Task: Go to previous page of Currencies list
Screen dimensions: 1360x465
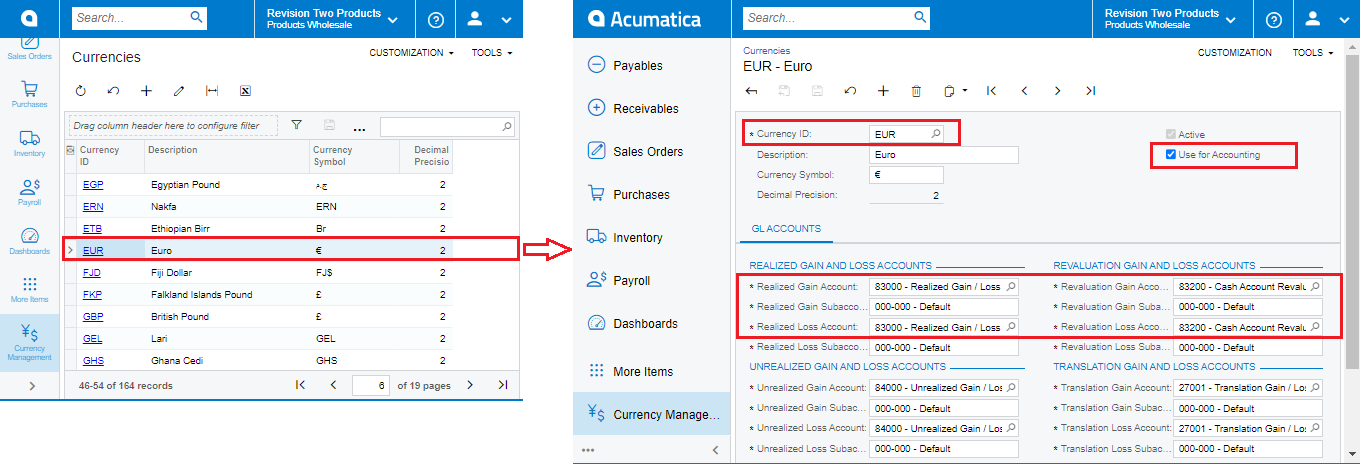Action: click(333, 385)
